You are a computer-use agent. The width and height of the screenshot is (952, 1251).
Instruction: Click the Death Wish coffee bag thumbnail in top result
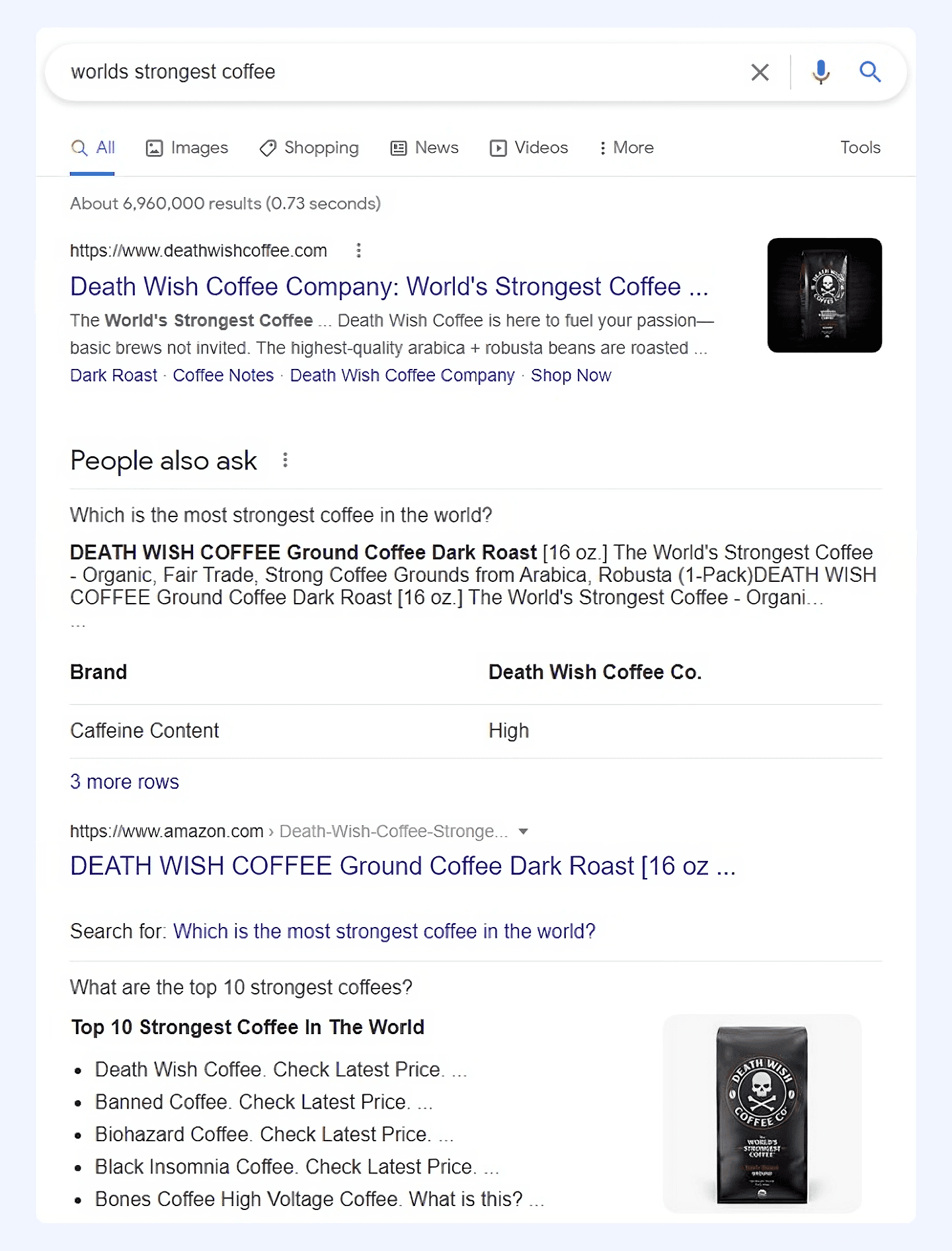(824, 295)
